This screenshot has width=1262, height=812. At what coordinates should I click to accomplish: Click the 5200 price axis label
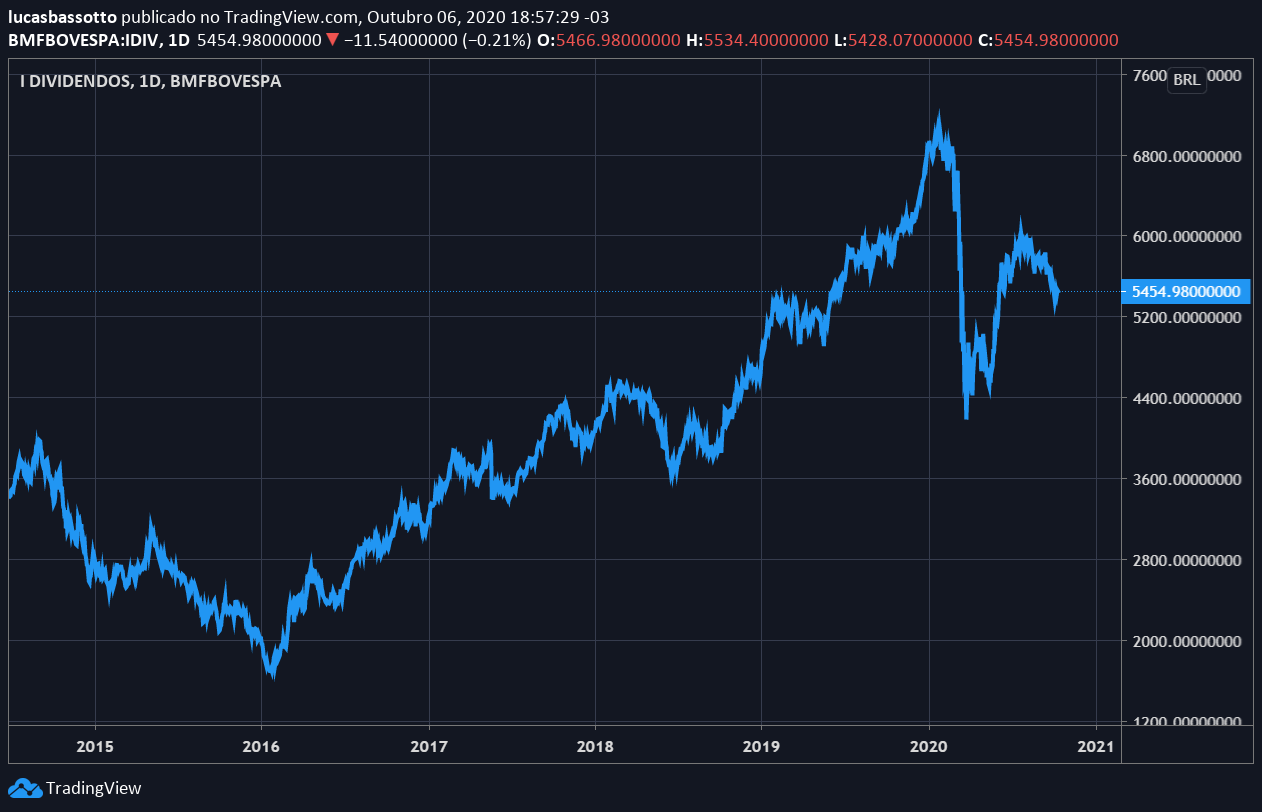1187,317
